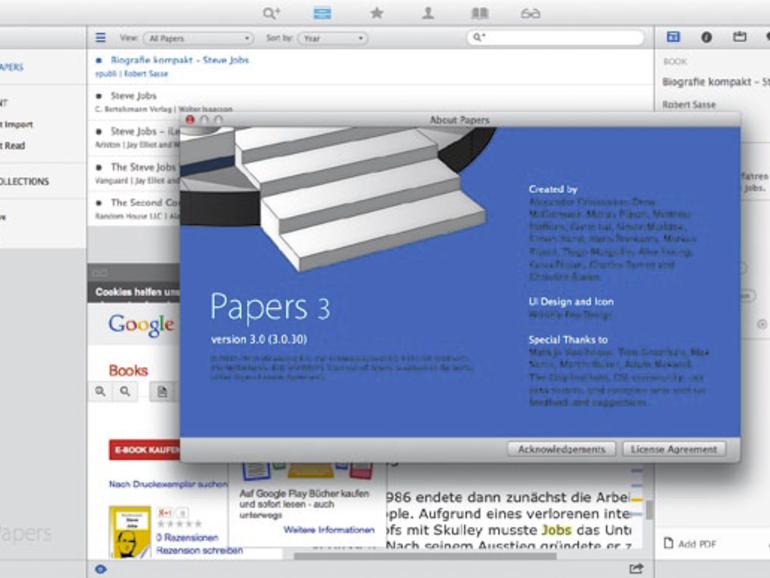This screenshot has width=770, height=578.
Task: Open the reading glasses icon
Action: click(530, 14)
